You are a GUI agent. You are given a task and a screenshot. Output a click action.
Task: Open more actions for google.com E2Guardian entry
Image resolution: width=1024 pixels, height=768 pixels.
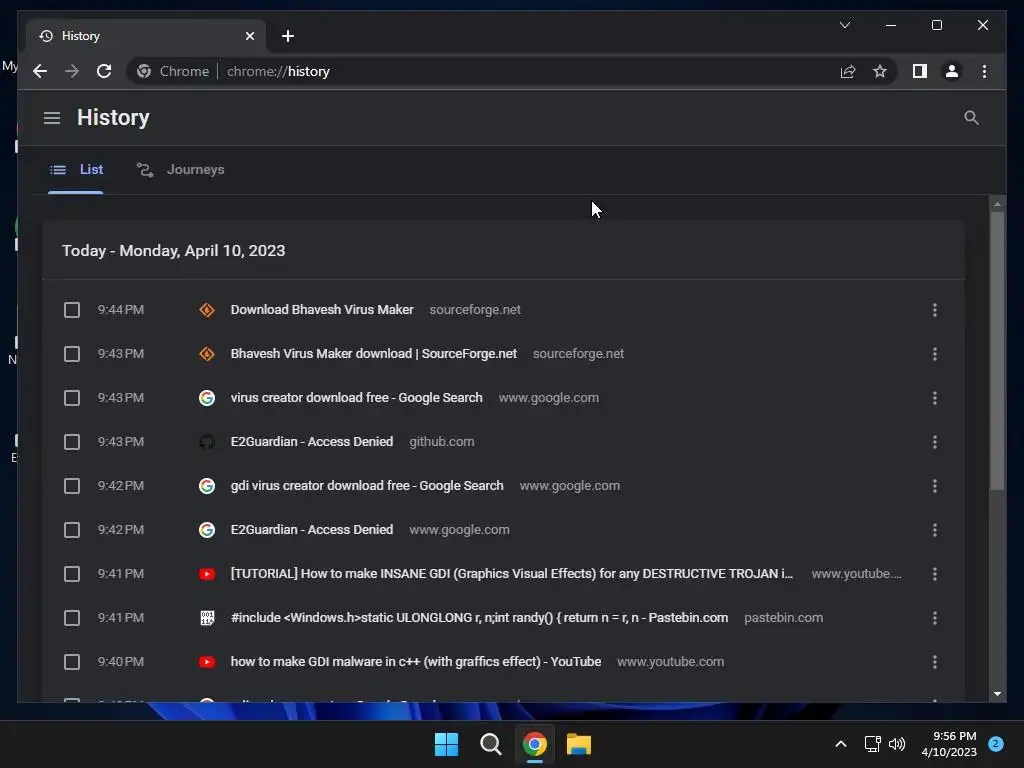pyautogui.click(x=935, y=530)
